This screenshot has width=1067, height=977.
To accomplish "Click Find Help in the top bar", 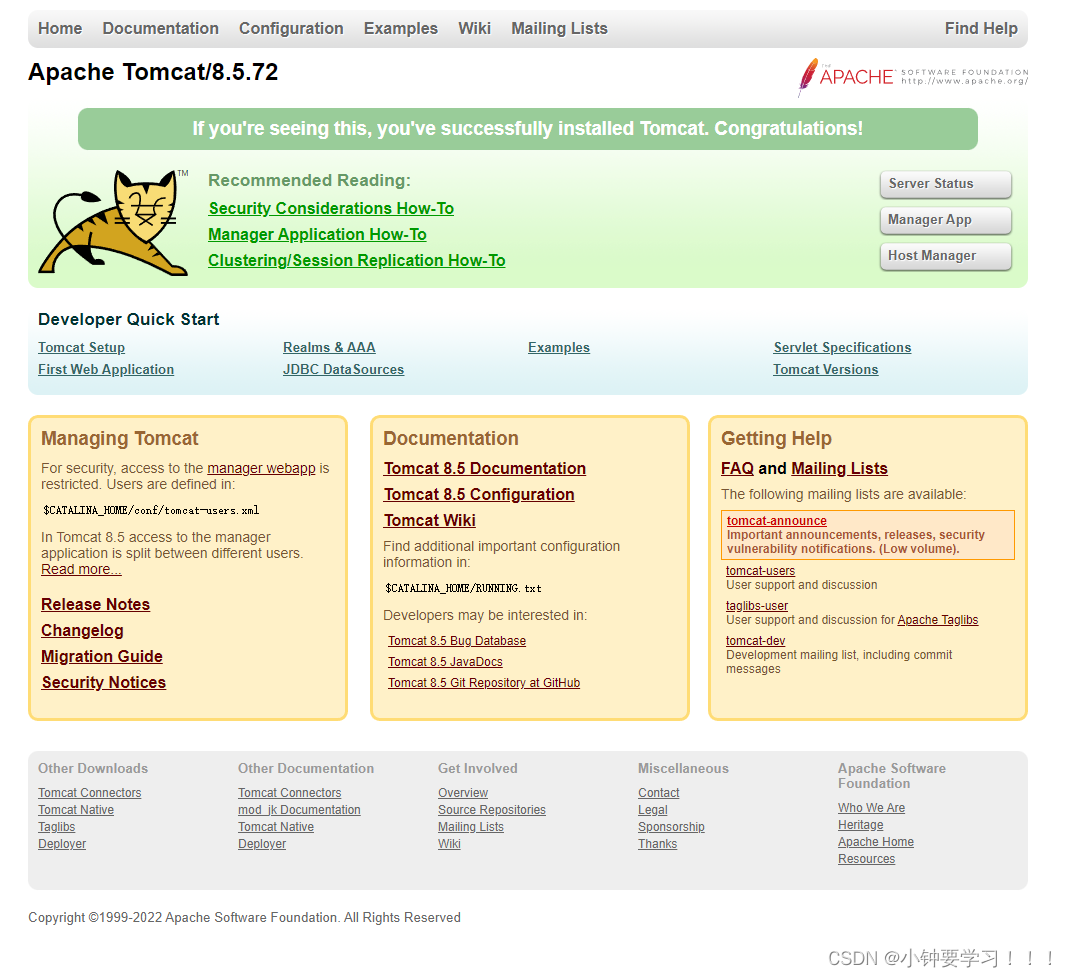I will pos(981,29).
